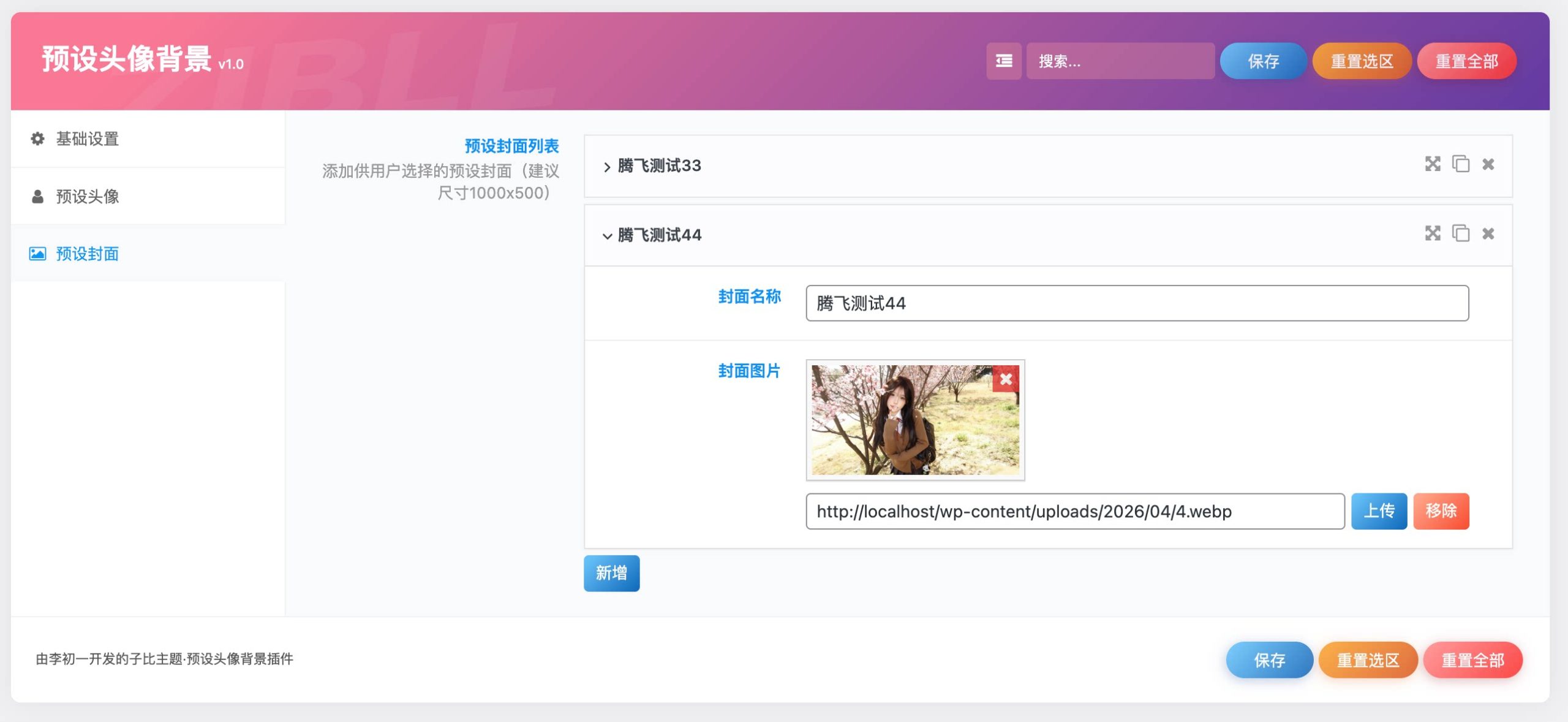Click the 封面名称 field label

pos(749,297)
